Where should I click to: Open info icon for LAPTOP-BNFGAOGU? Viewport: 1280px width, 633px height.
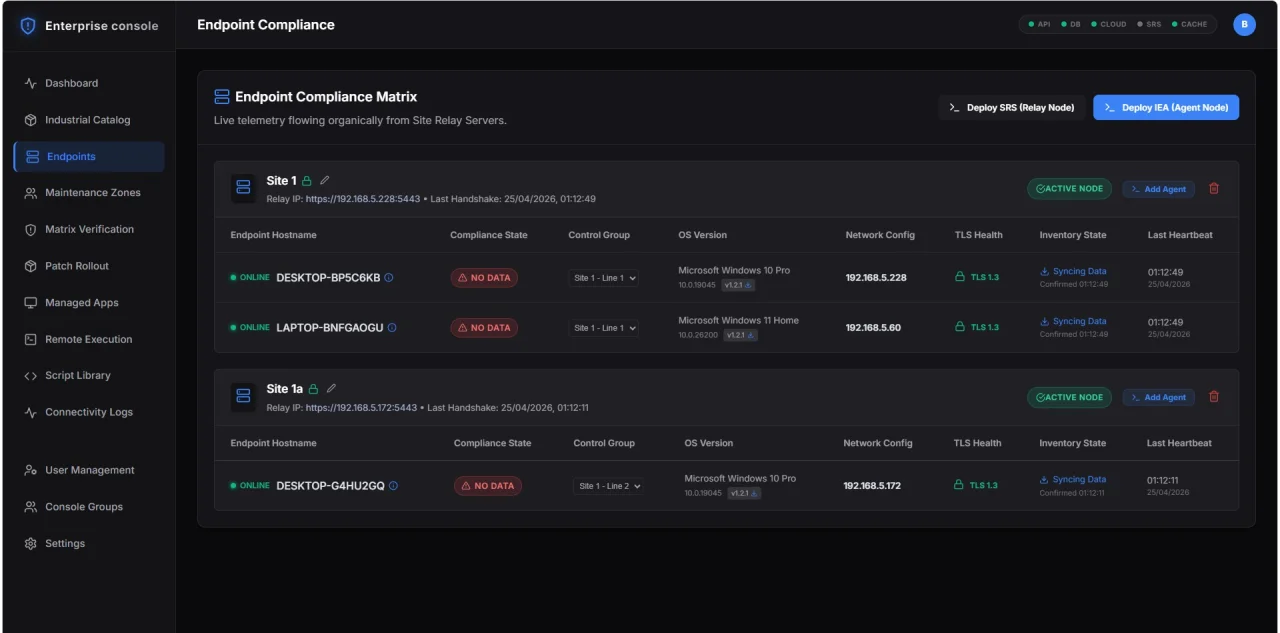click(x=392, y=328)
